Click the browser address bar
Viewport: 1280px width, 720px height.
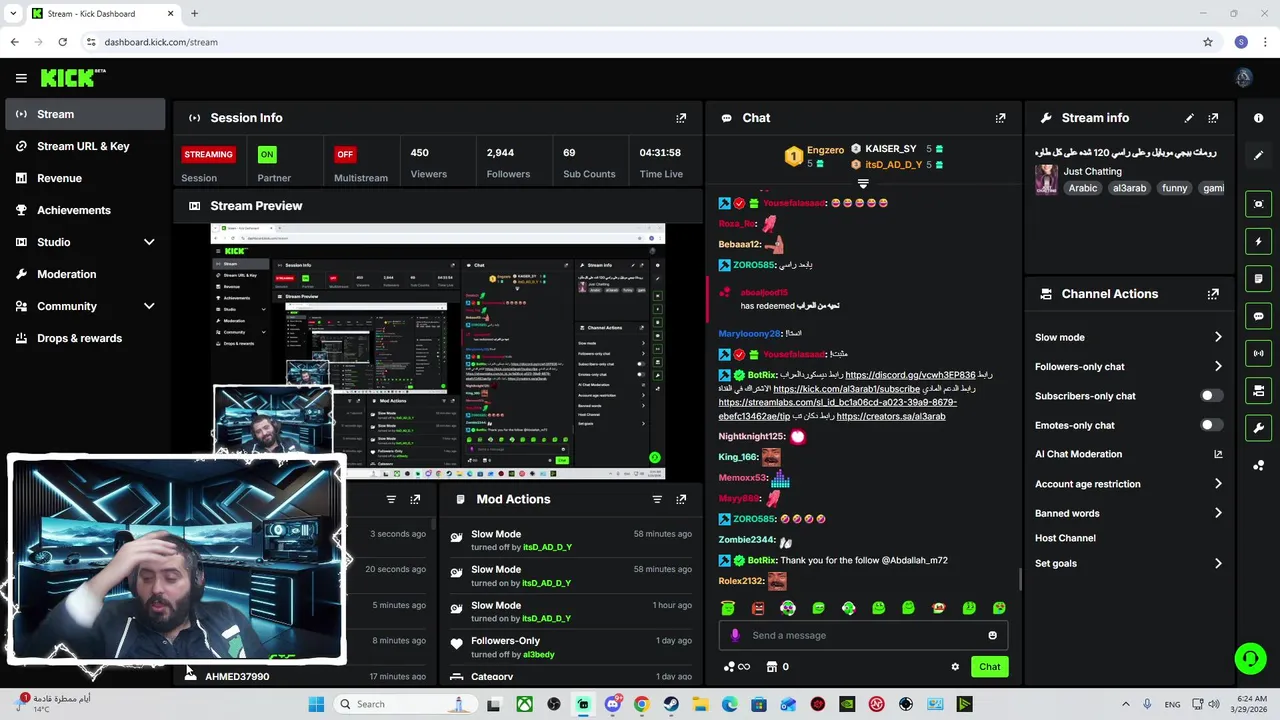click(640, 42)
